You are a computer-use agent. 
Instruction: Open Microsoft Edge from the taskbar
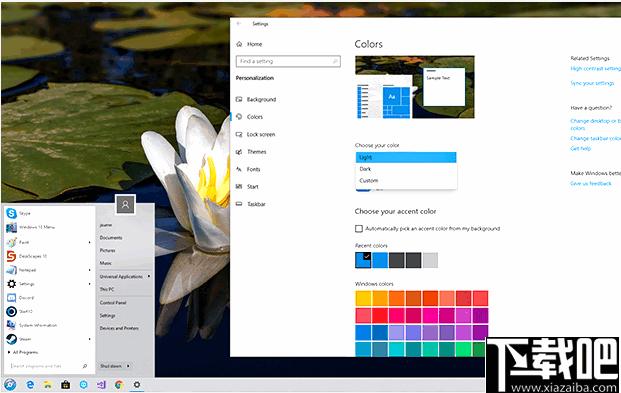coord(30,384)
